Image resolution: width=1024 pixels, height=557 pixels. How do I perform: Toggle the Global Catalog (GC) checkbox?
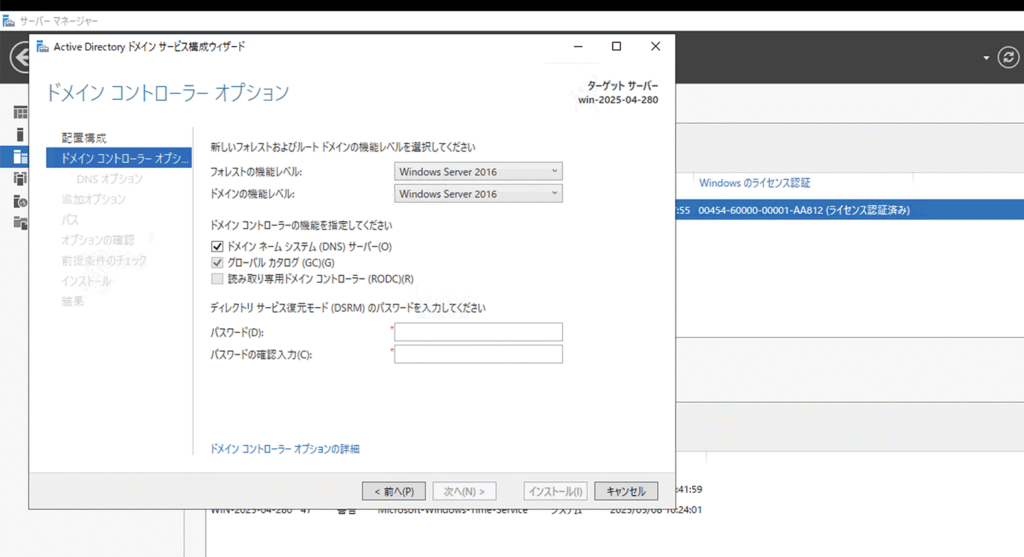[217, 263]
